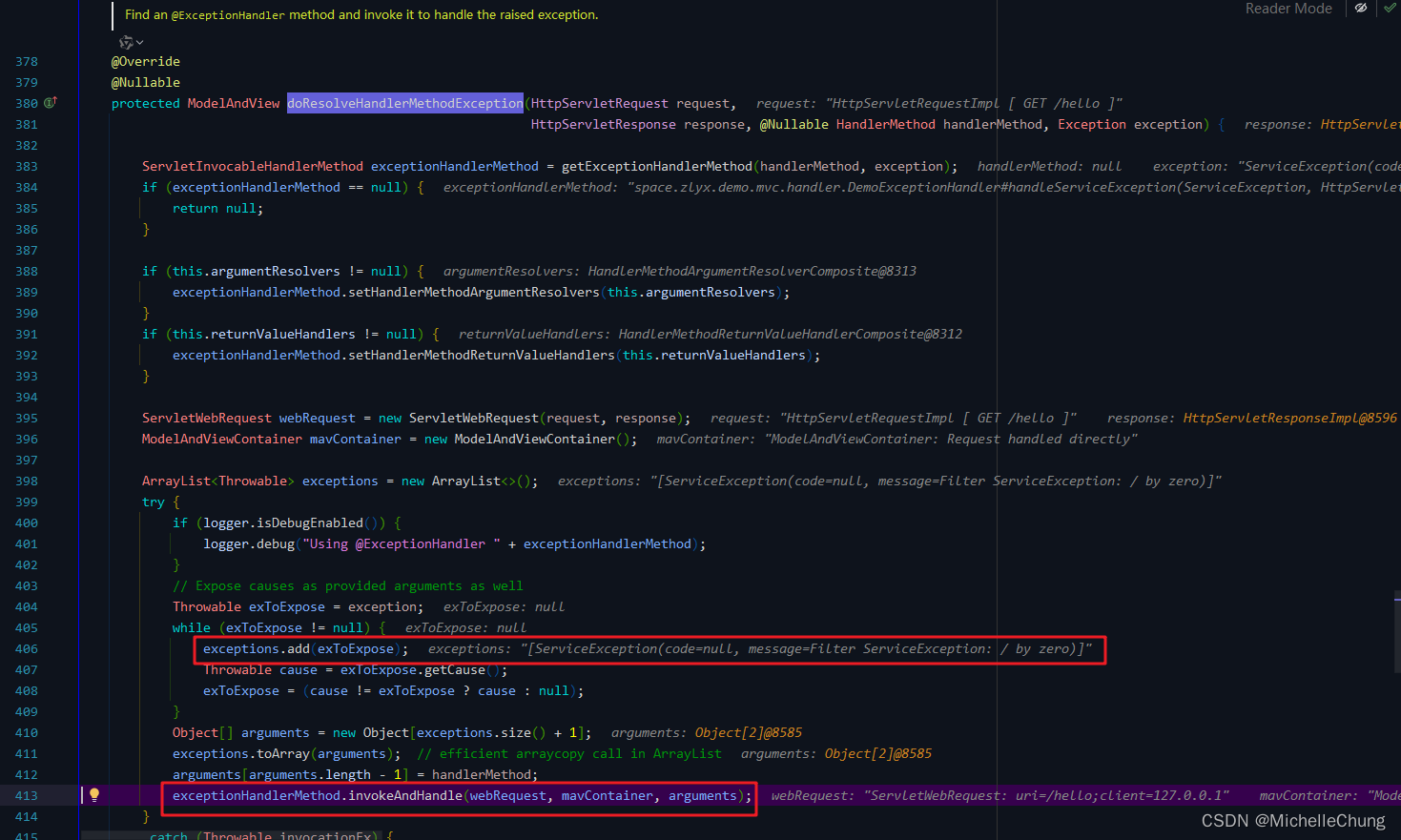
Task: Click ServletWebRequest type declaration on line 395
Action: point(207,418)
